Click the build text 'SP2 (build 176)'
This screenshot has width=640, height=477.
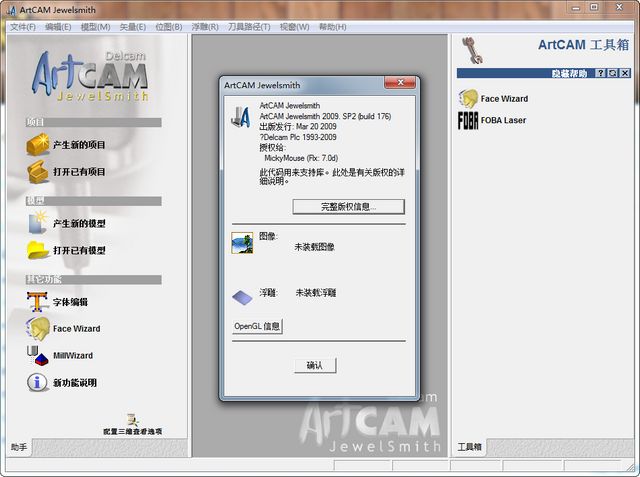[x=367, y=116]
